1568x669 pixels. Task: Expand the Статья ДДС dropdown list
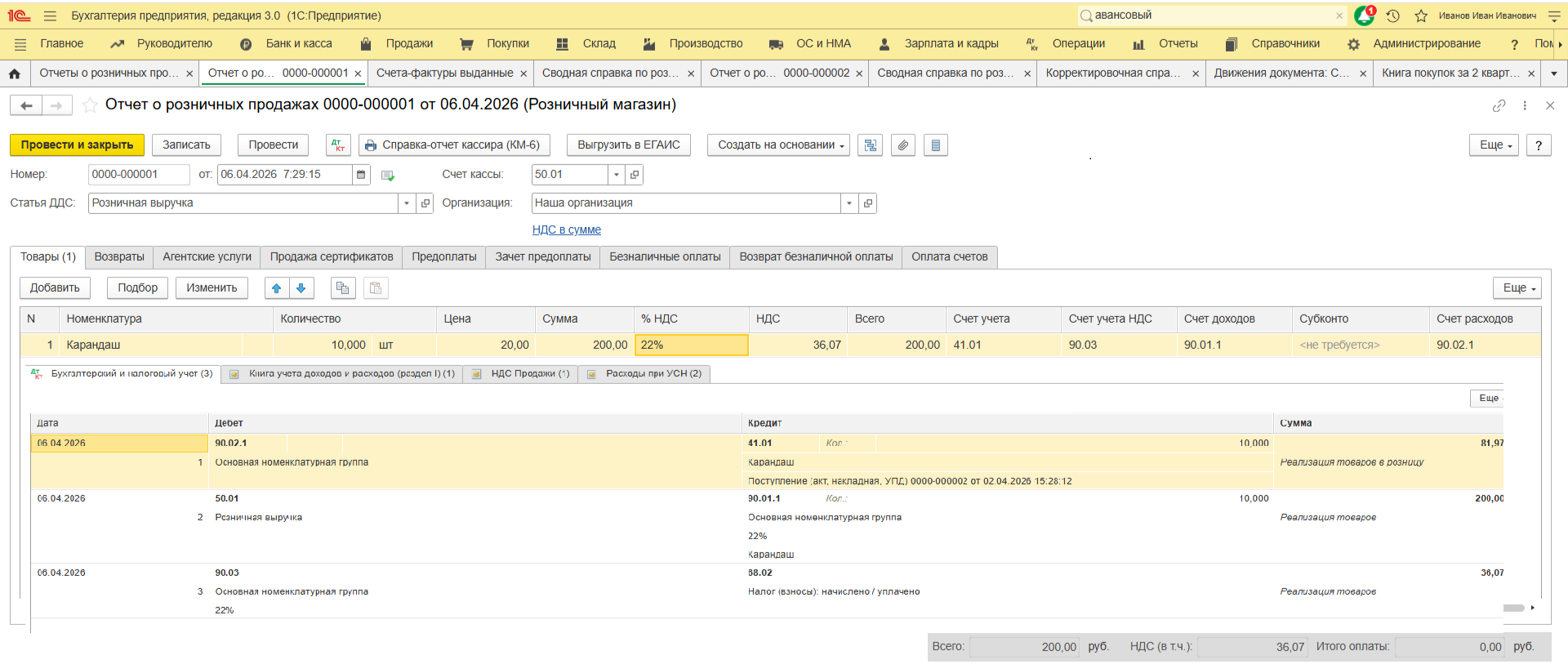(x=407, y=203)
